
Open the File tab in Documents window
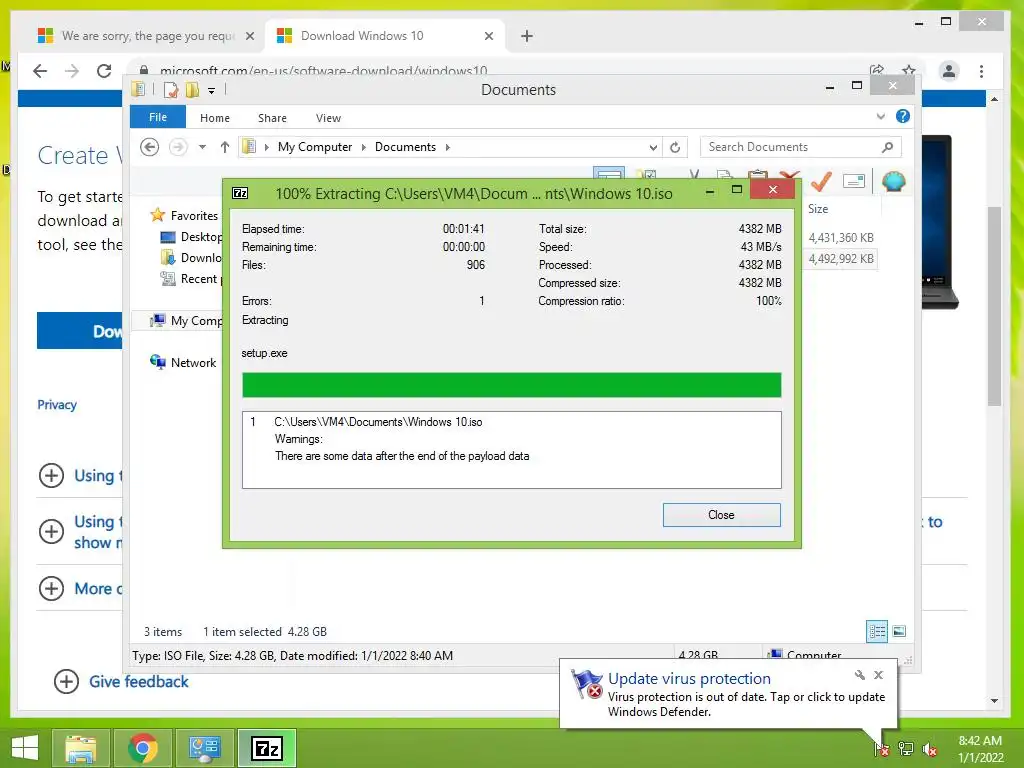157,117
